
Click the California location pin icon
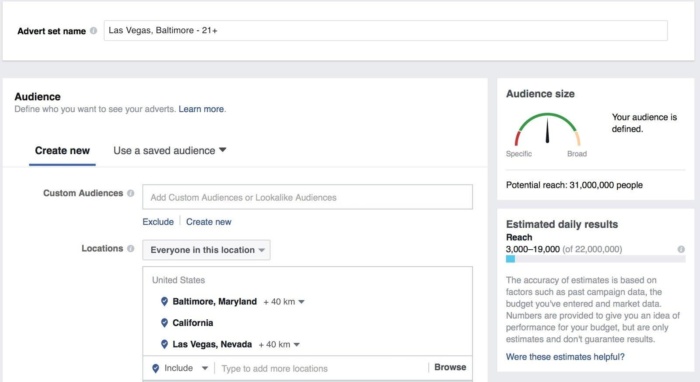(164, 323)
